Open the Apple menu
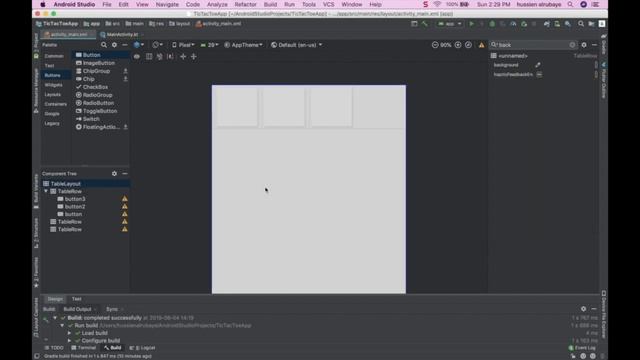This screenshot has width=640, height=360. [x=43, y=4]
